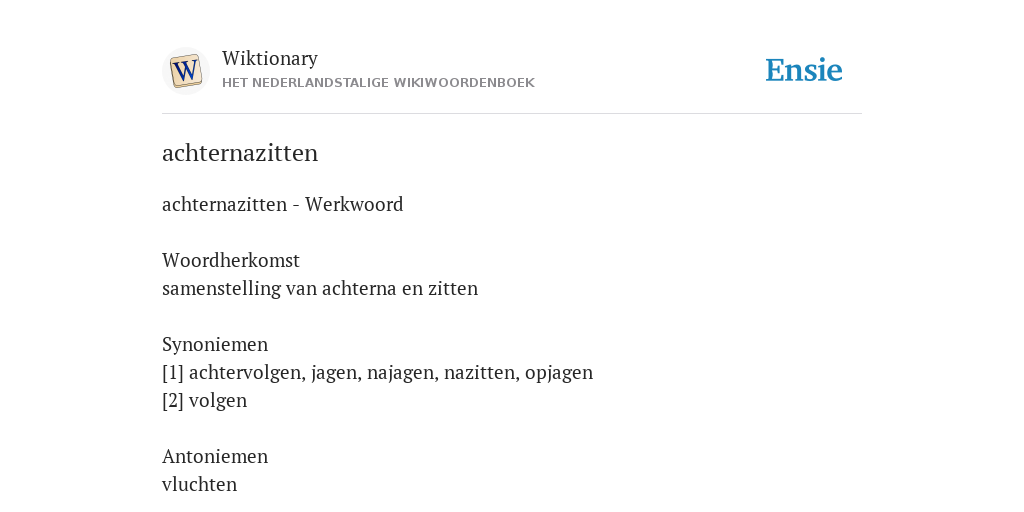Click 'samenstelling van achterna en zitten' text

(x=320, y=289)
